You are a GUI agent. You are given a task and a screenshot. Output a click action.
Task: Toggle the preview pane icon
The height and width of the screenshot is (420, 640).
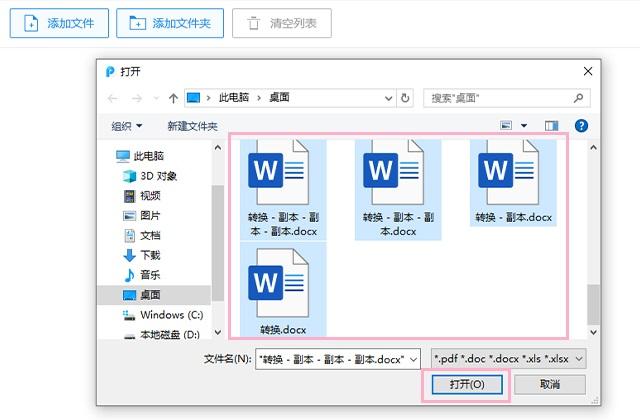[x=551, y=126]
